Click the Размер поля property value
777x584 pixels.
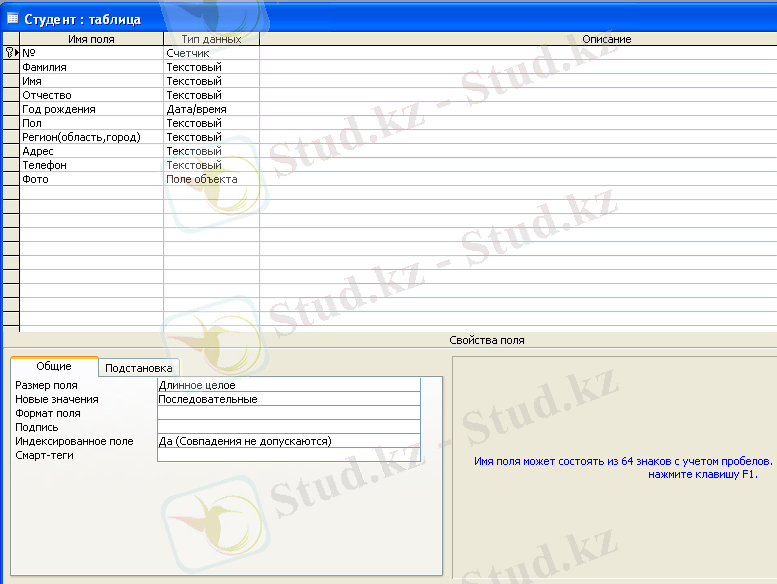tap(288, 385)
